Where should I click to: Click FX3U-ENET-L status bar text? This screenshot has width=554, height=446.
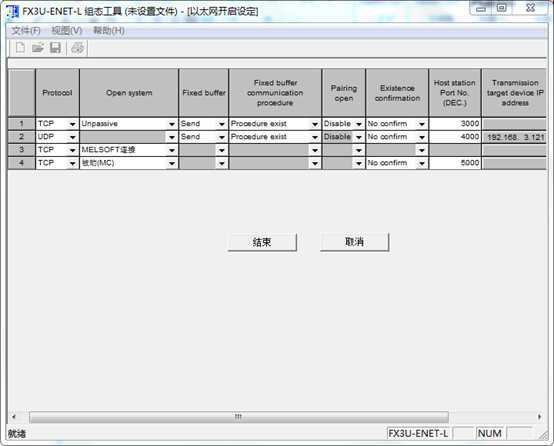[418, 433]
